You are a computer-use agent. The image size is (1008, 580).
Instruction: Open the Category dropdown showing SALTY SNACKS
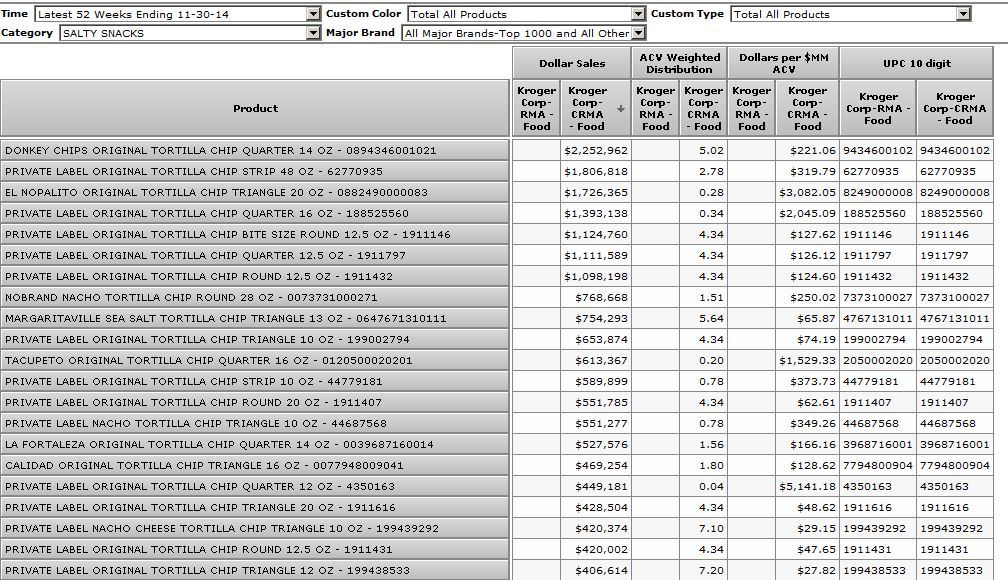[313, 33]
